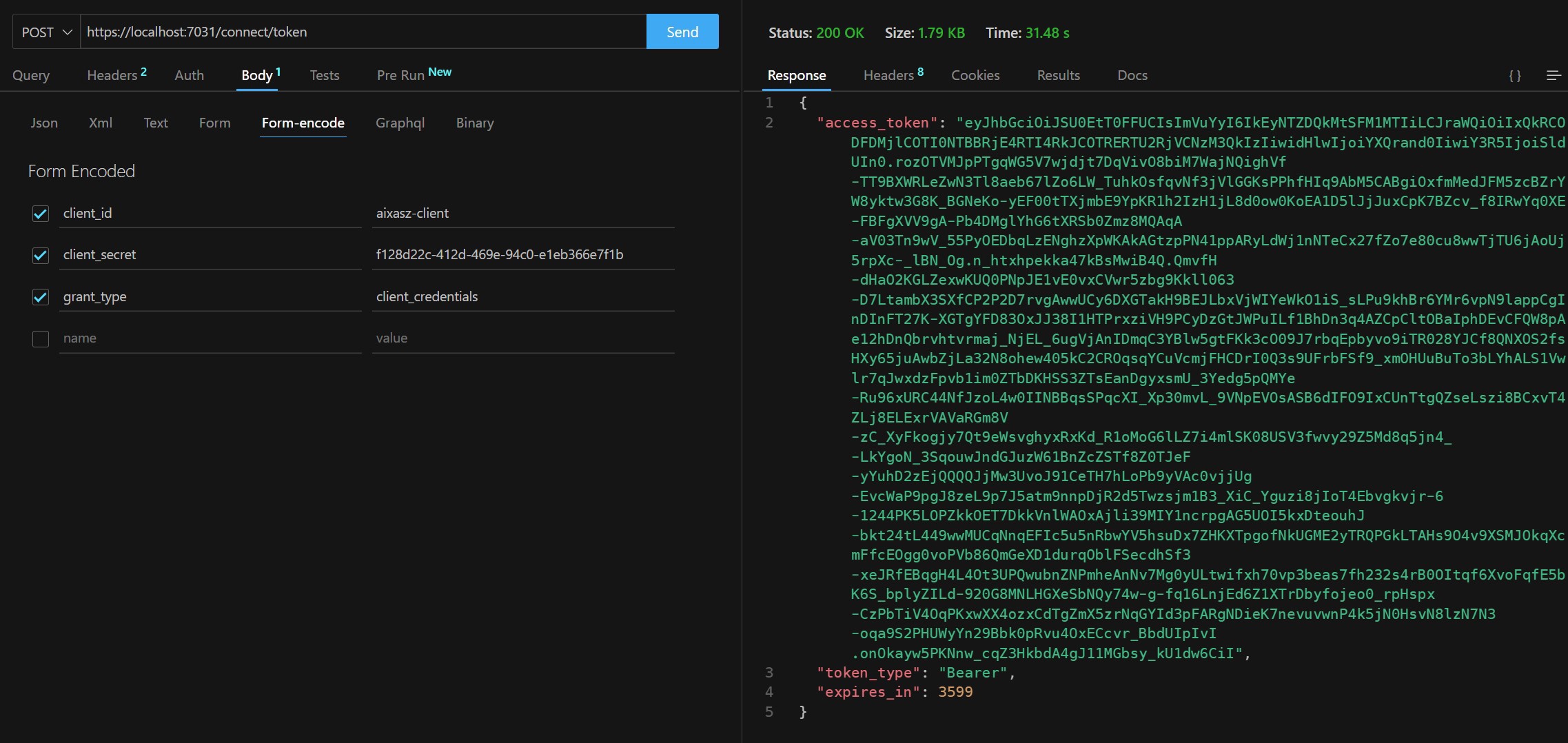Click the 200 OK status text

[839, 32]
